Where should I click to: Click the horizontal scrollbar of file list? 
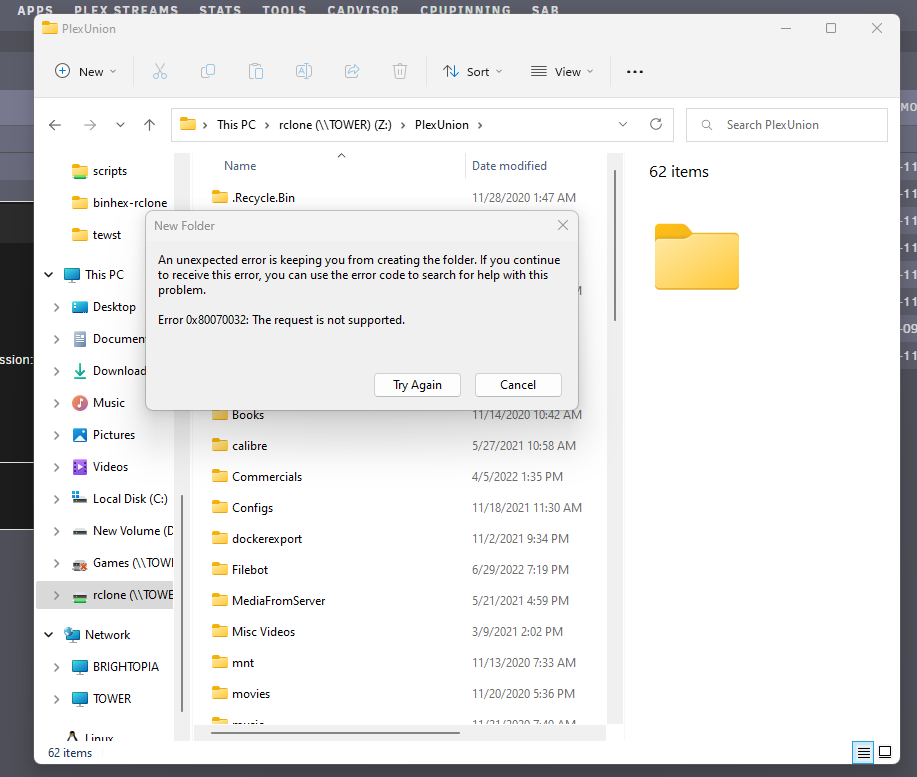point(335,732)
